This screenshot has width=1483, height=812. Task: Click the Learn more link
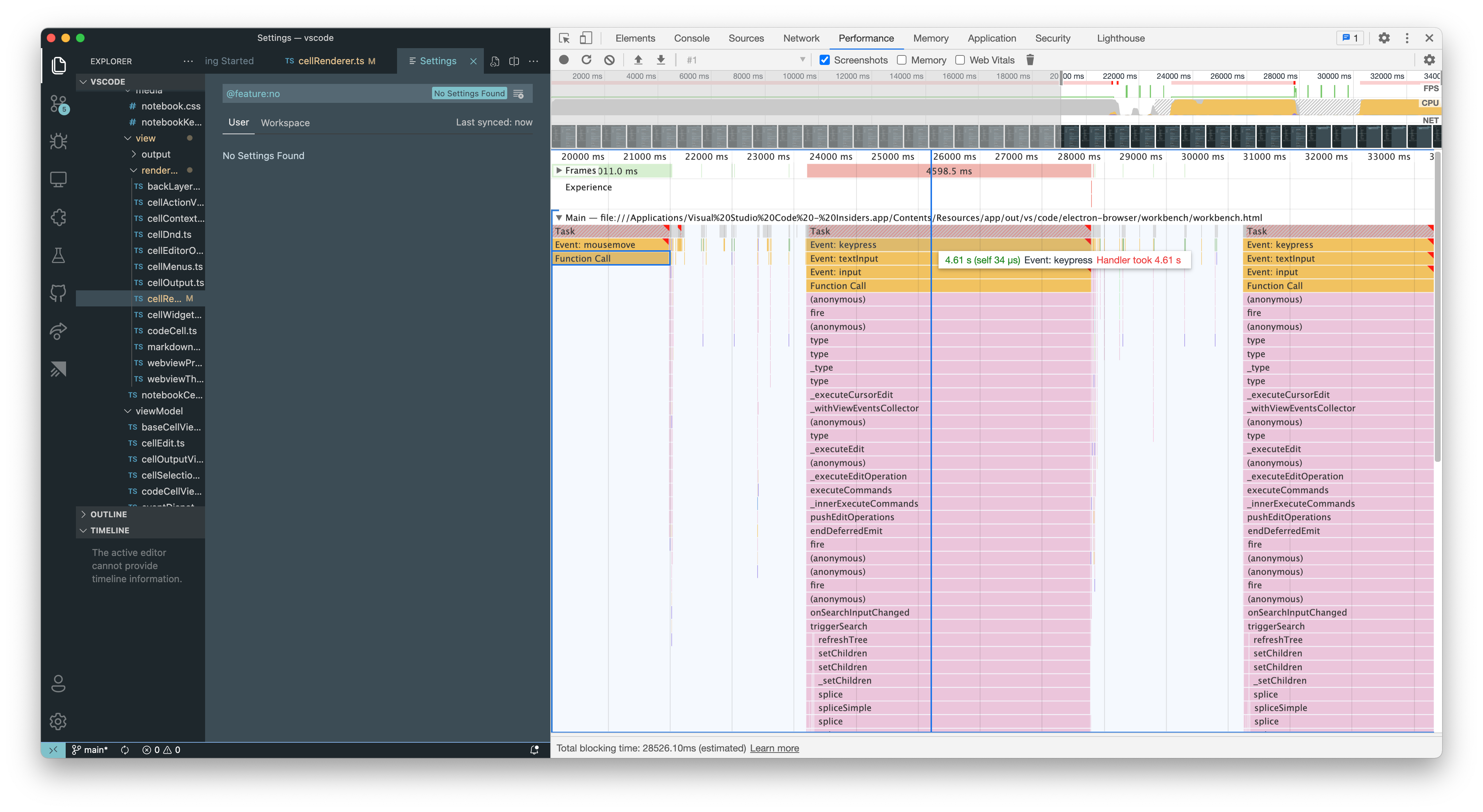(774, 748)
